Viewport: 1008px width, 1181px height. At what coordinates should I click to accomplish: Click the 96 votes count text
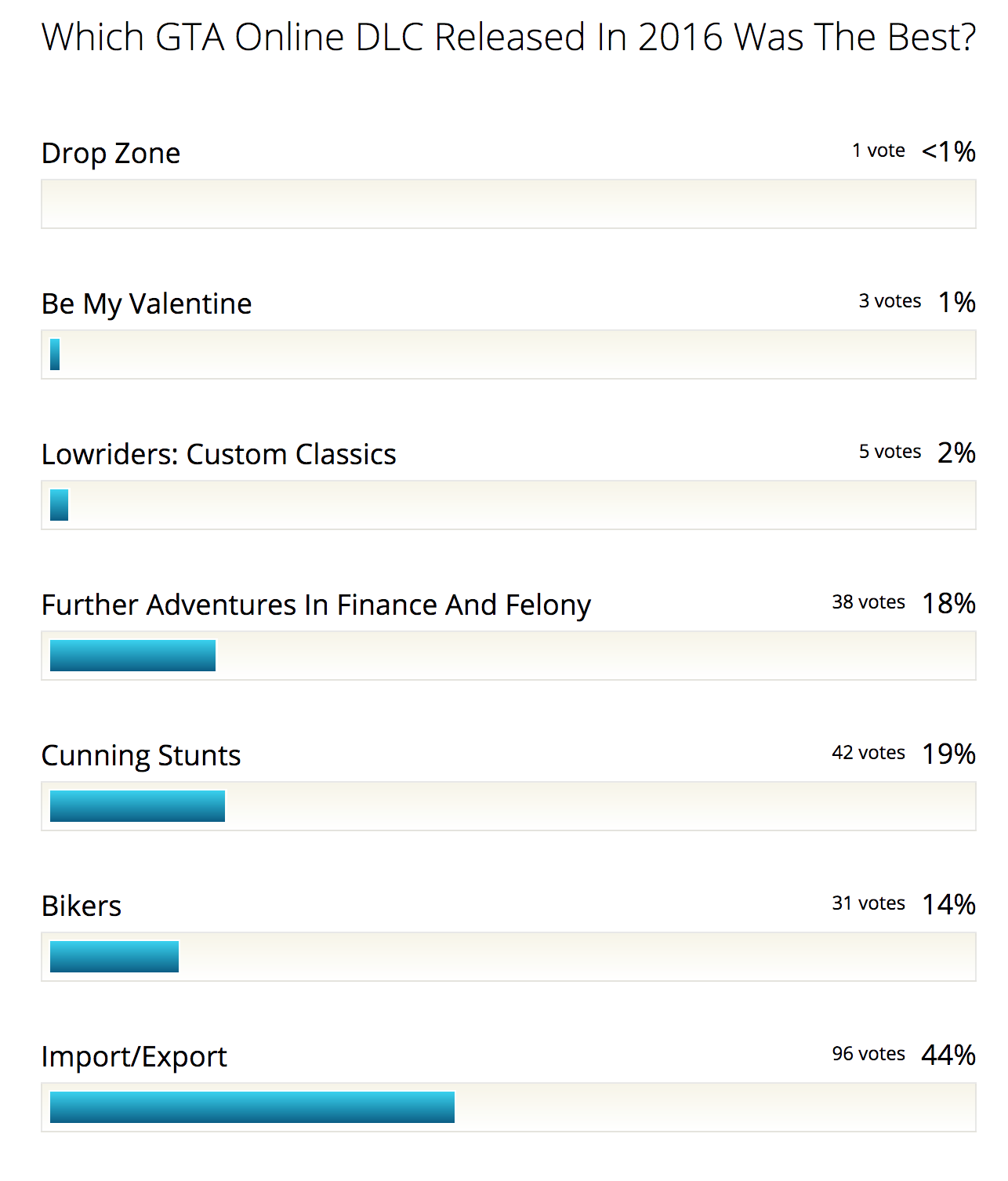868,1053
